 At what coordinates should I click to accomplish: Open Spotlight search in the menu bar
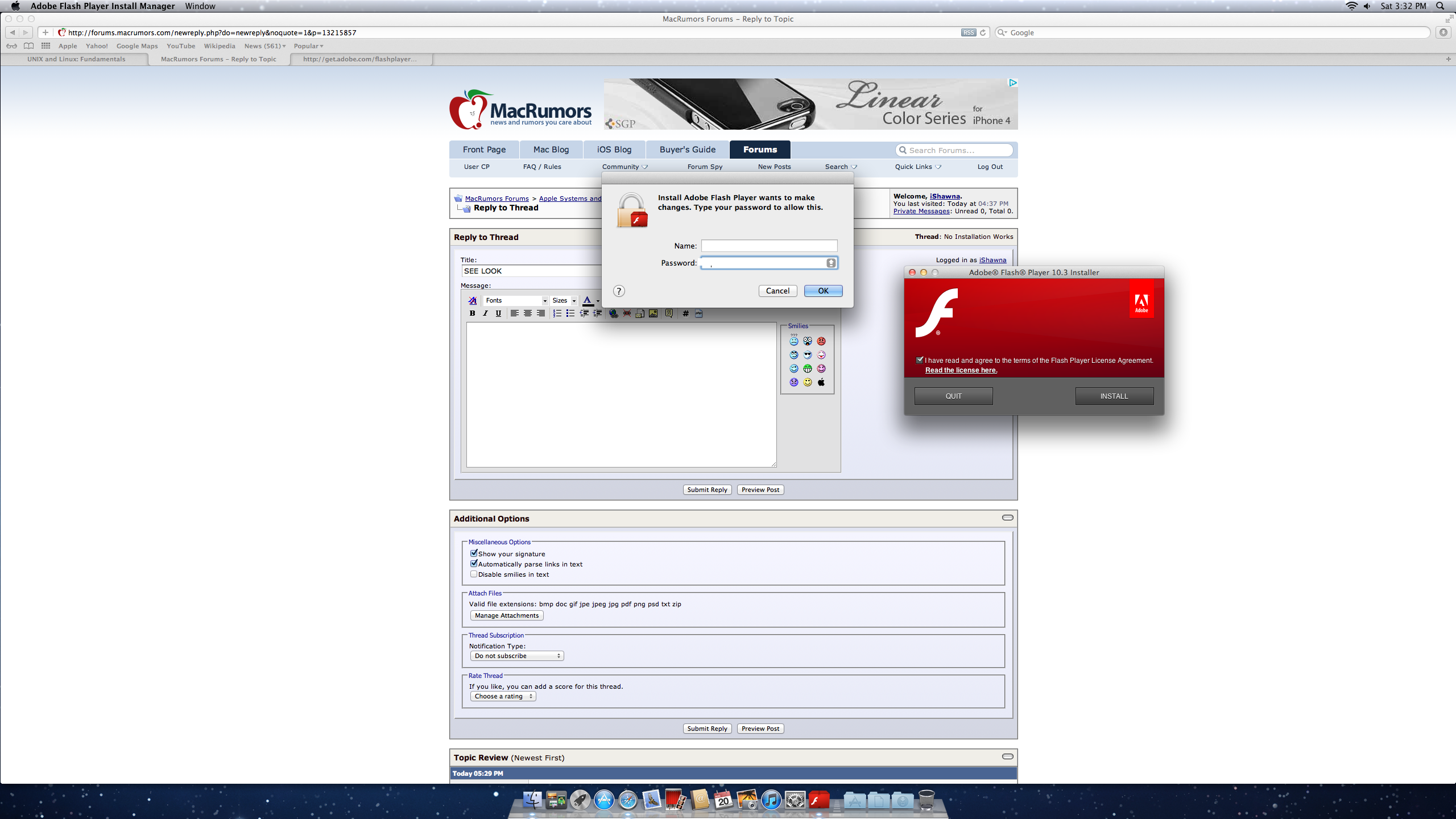(1440, 6)
